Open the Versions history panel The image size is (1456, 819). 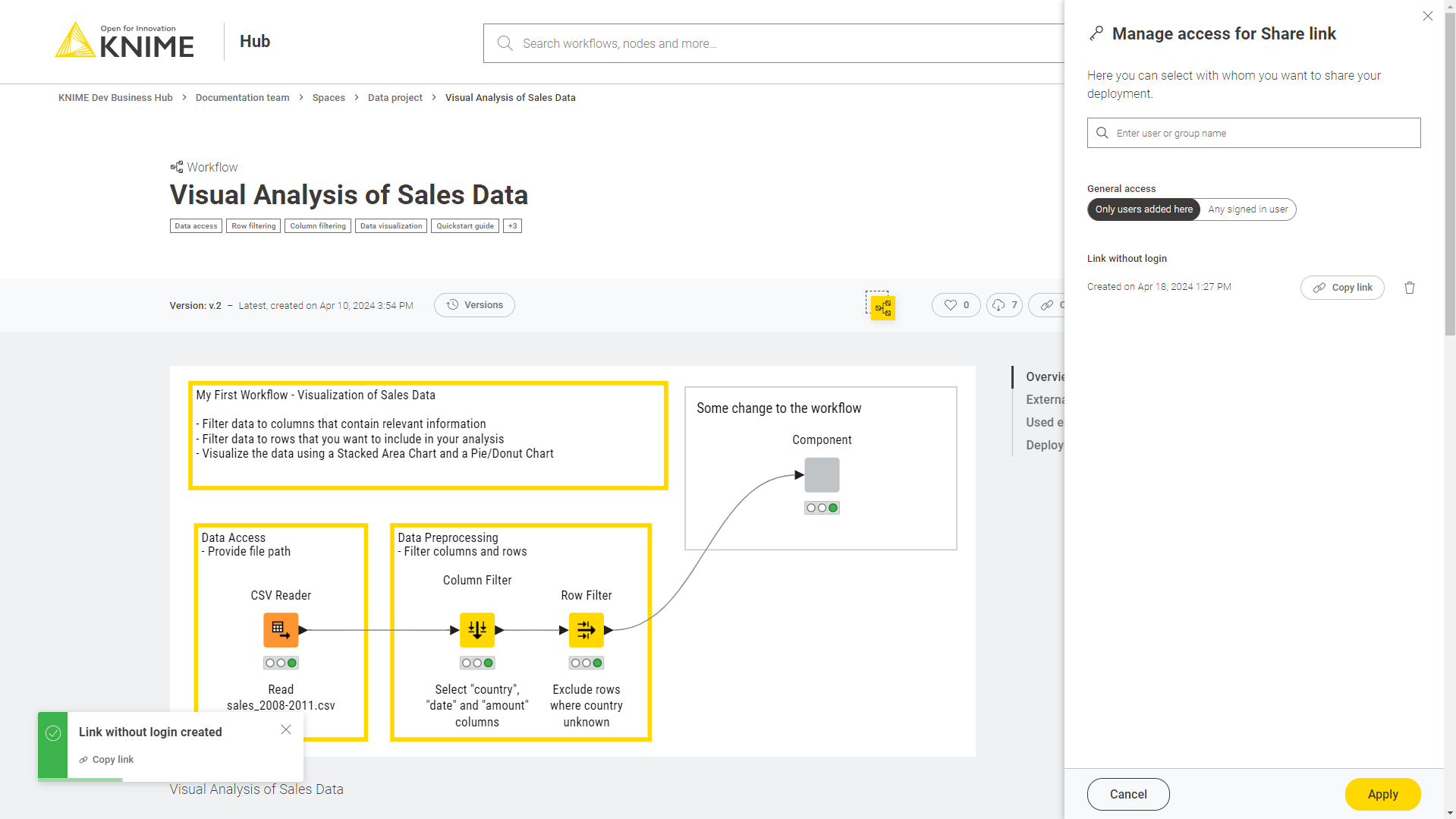coord(474,305)
